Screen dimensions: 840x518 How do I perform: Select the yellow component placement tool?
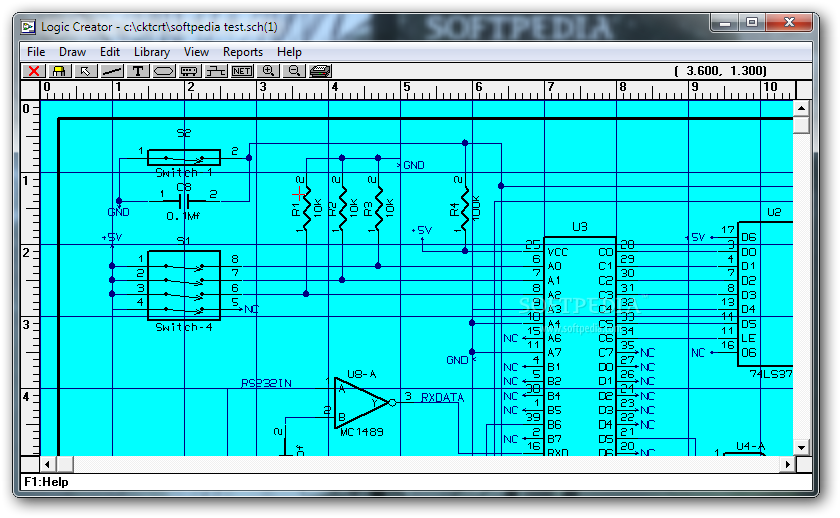[59, 71]
